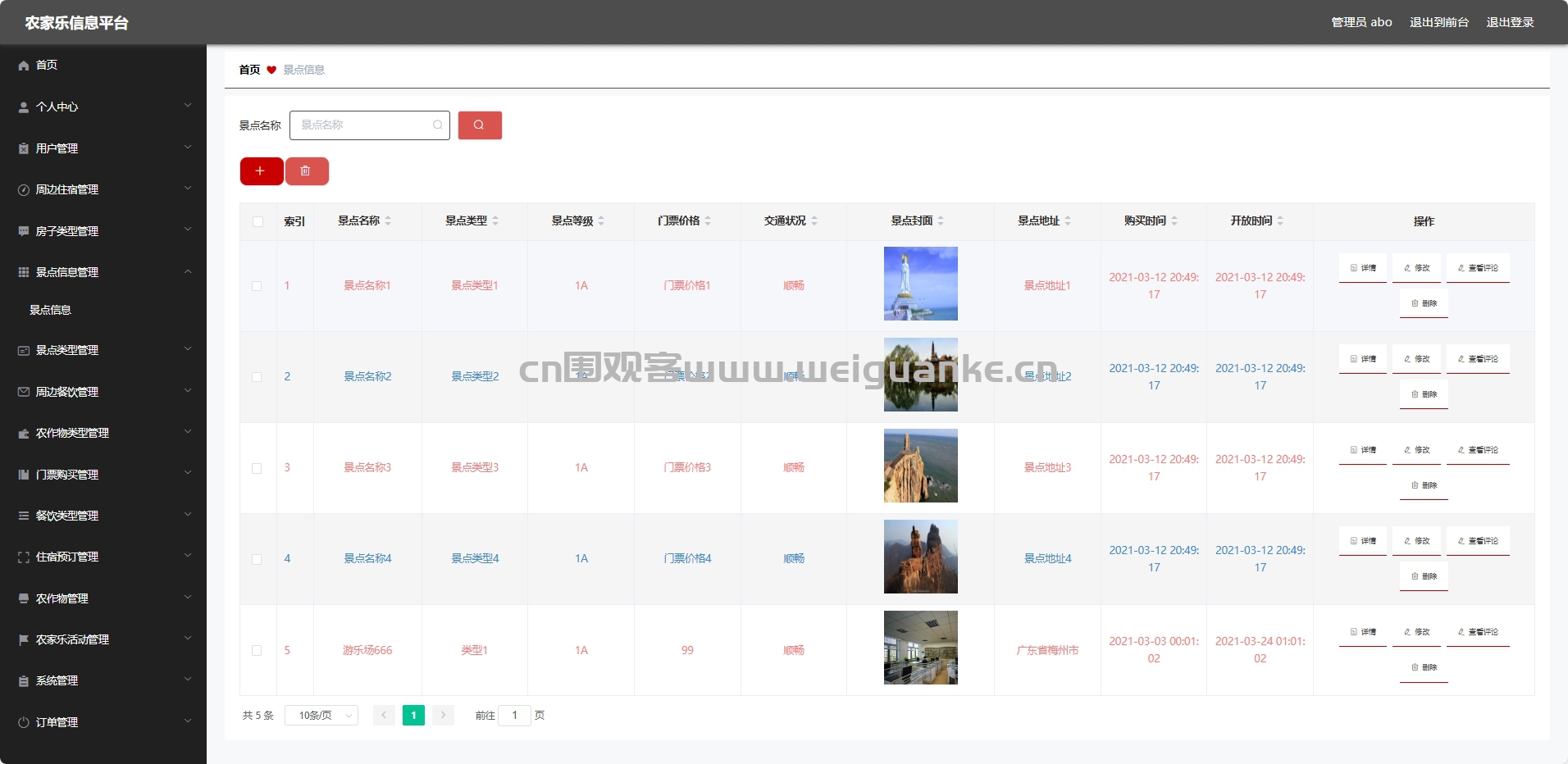The width and height of the screenshot is (1568, 764).
Task: Click the office cover thumbnail of 游乐场666
Action: coord(921,648)
